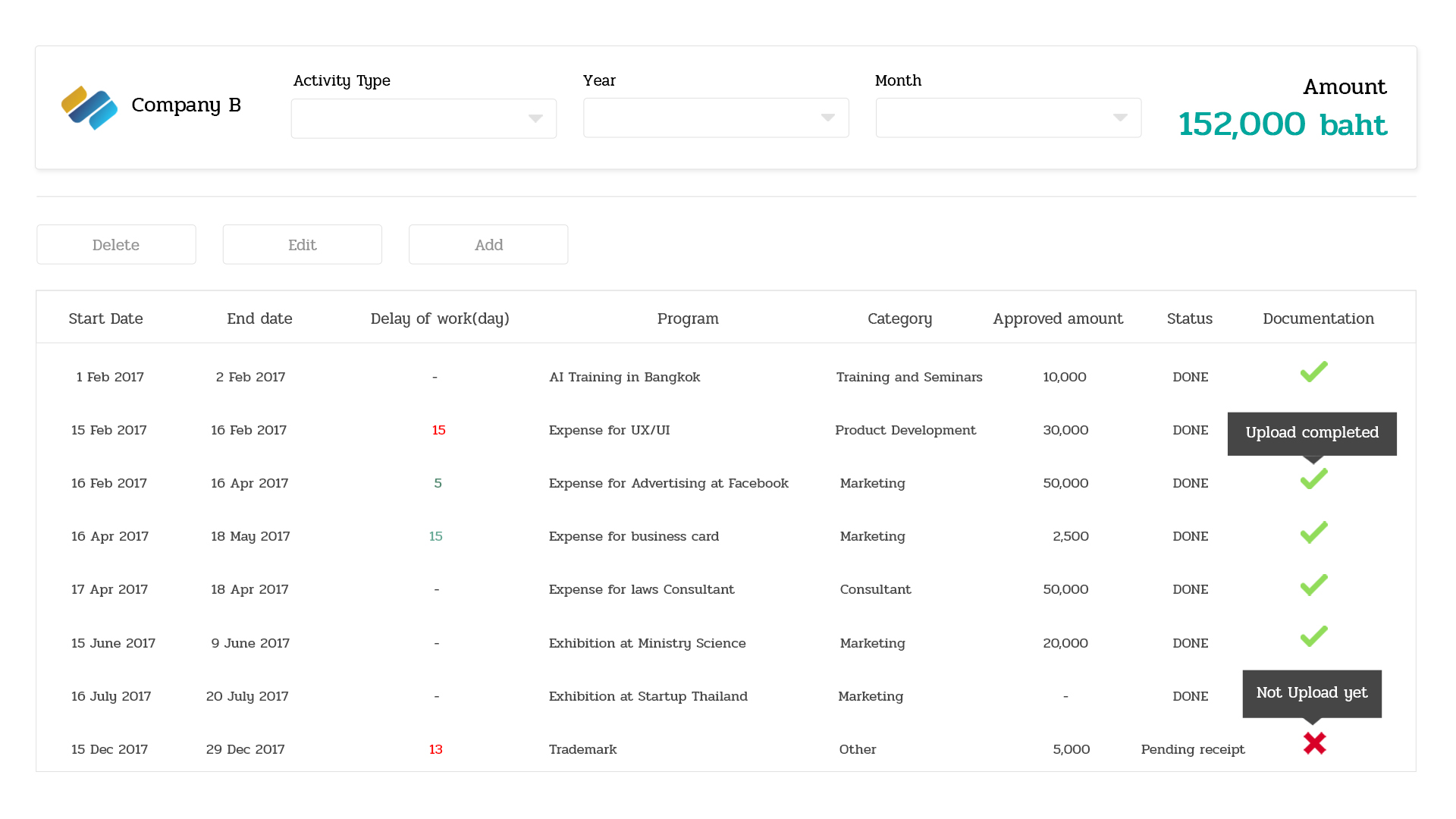Screen dimensions: 1456x819
Task: Click red X for Trademark row
Action: click(1314, 743)
